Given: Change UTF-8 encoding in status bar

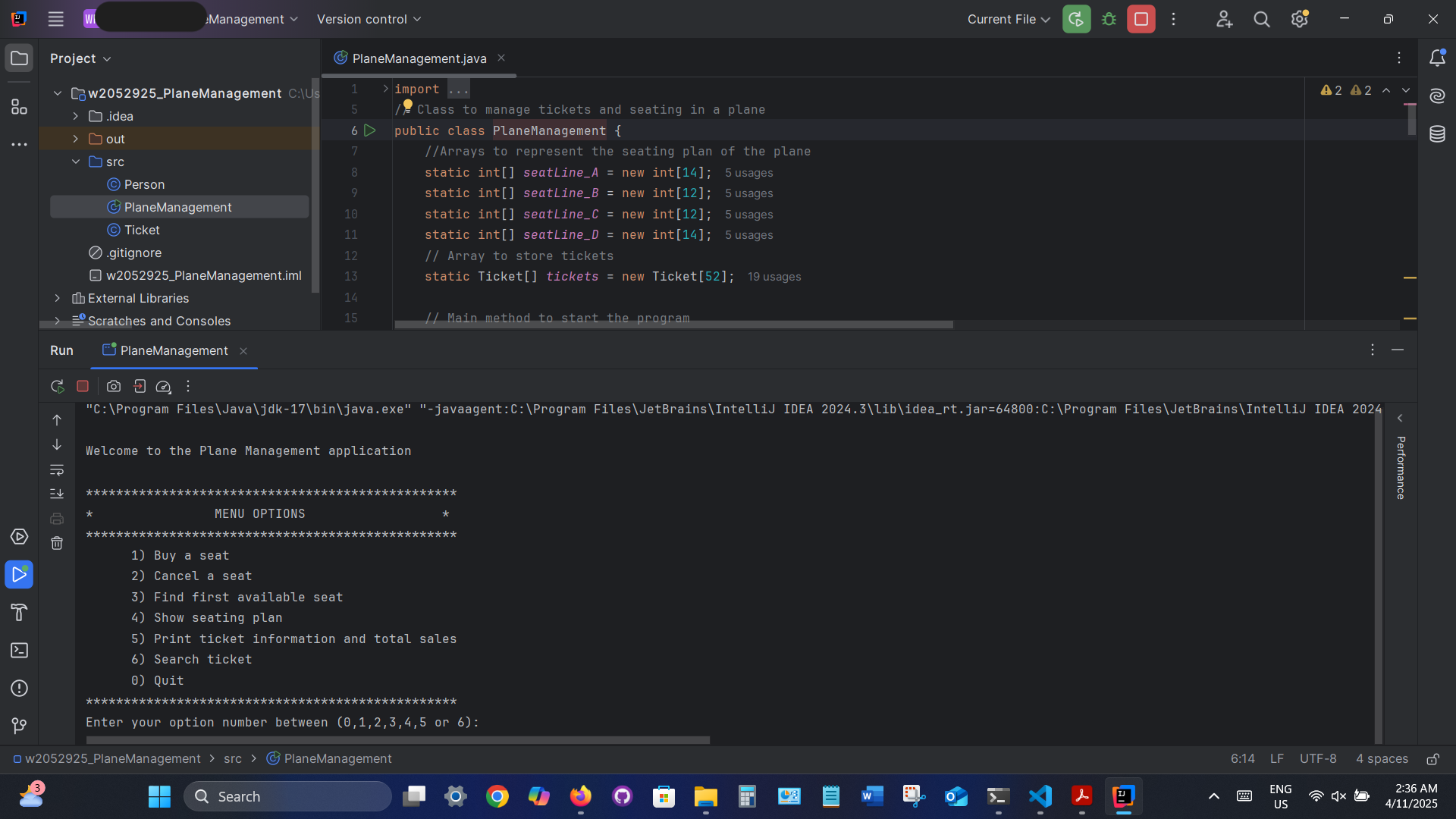Looking at the screenshot, I should [1318, 759].
